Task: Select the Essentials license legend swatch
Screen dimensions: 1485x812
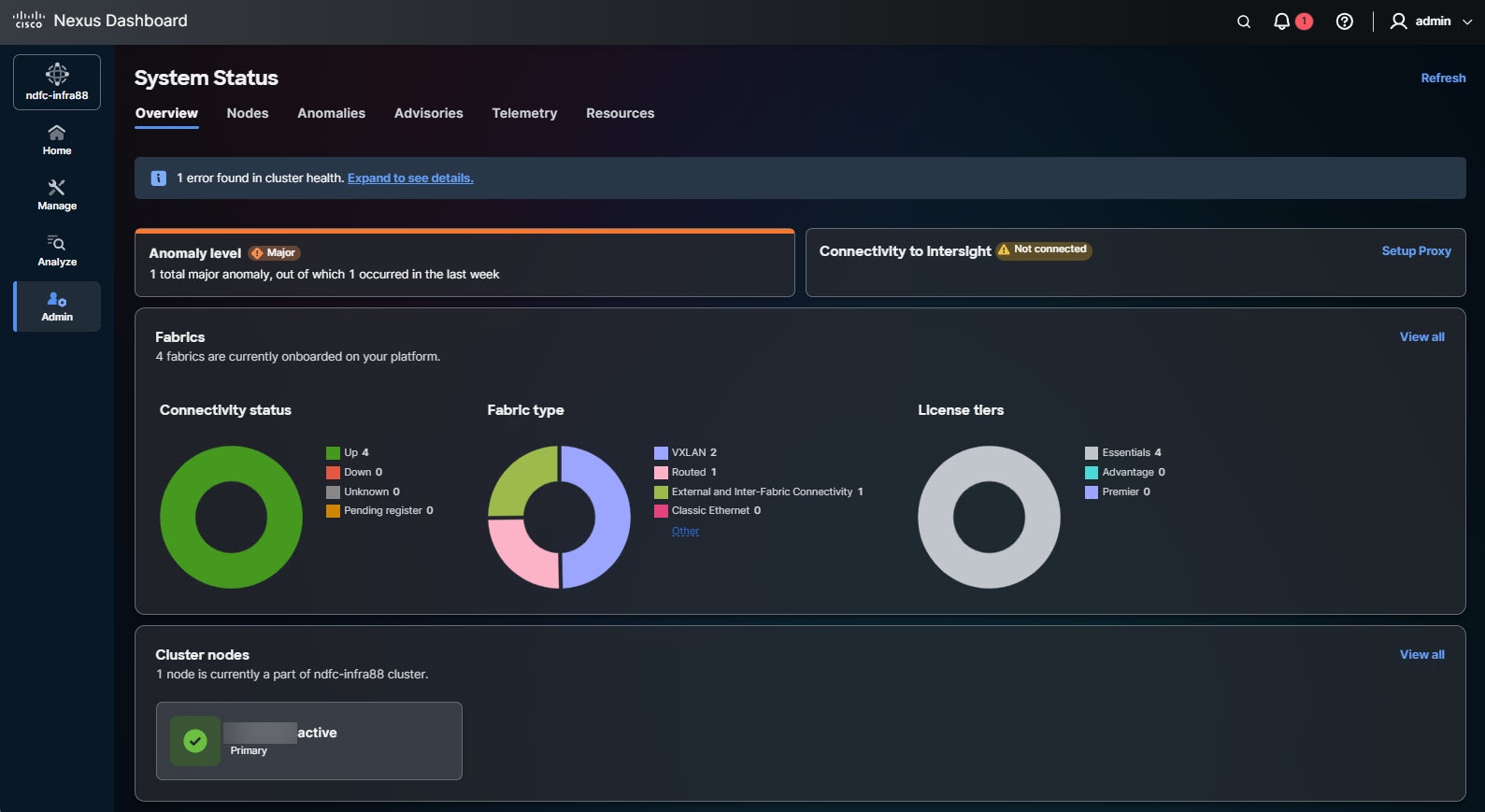Action: [1091, 452]
